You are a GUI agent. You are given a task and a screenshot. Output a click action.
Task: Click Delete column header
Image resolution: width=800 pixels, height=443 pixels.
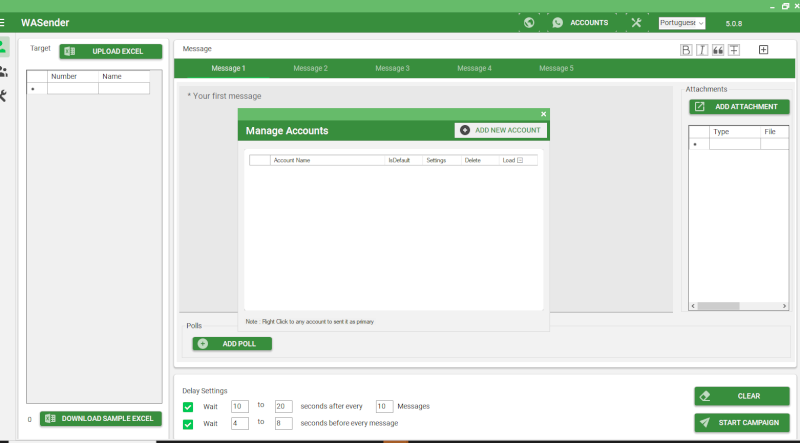[480, 160]
